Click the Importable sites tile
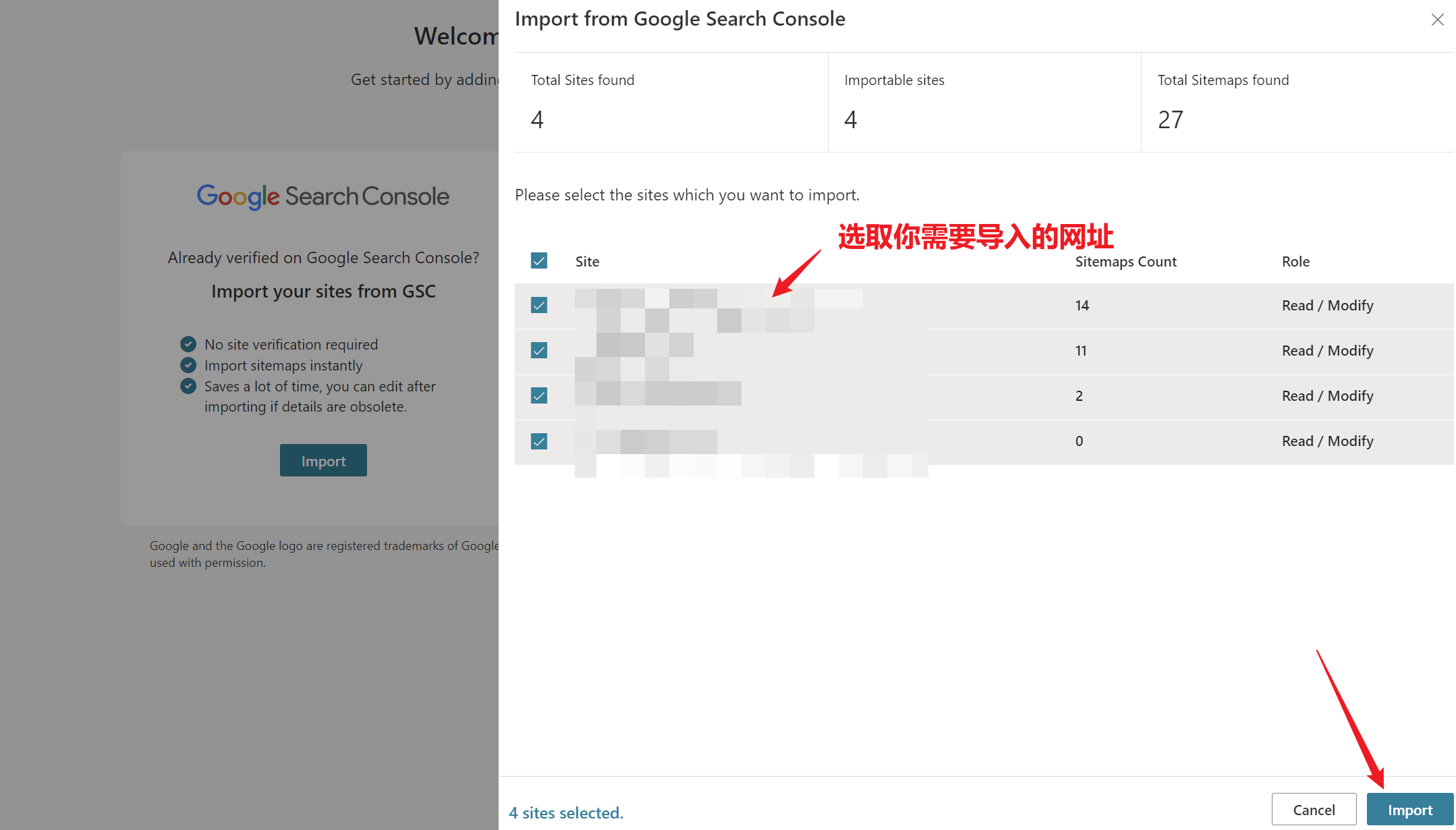Viewport: 1456px width, 830px height. 984,101
